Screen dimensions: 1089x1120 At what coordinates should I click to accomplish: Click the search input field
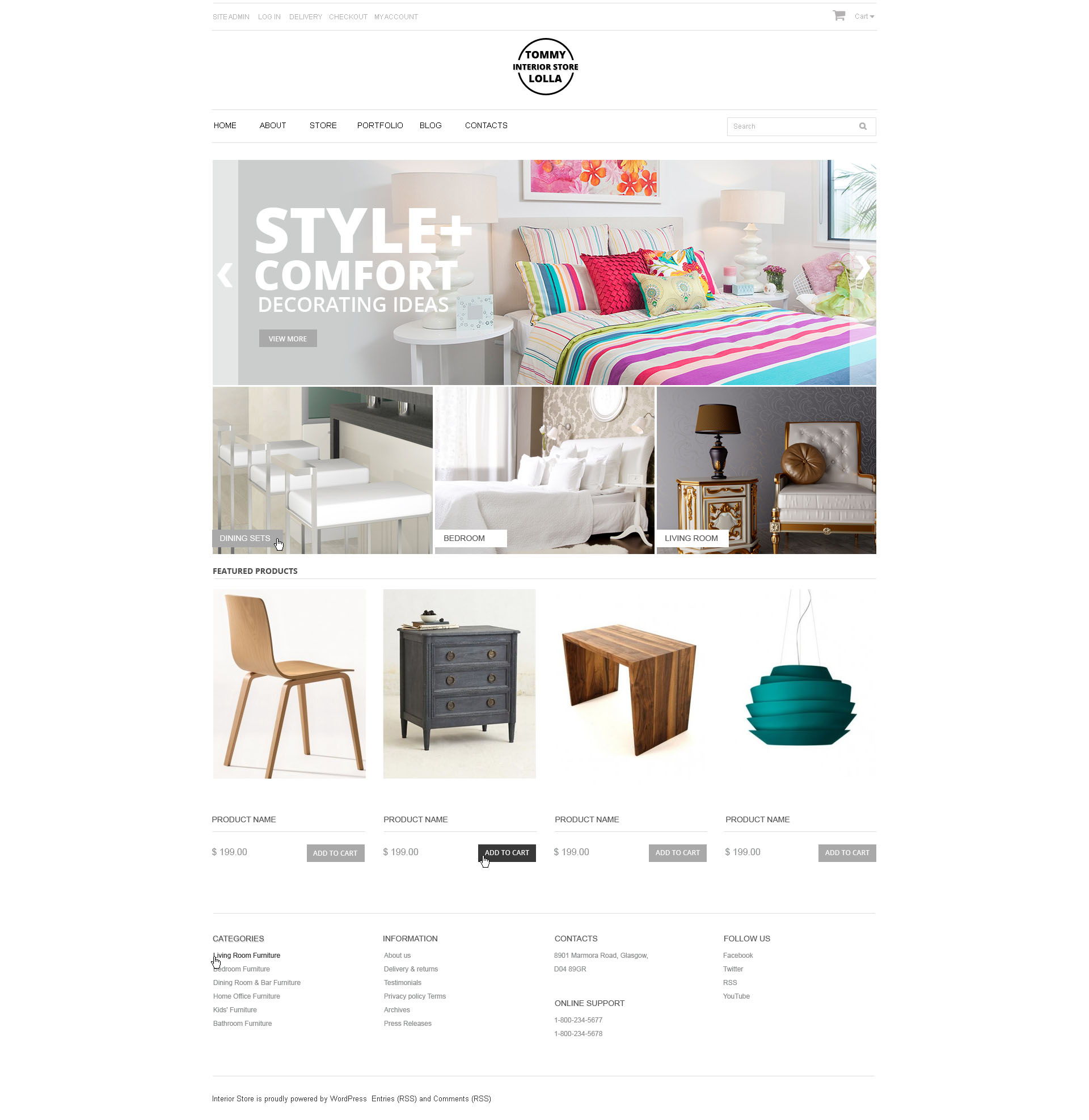click(793, 126)
